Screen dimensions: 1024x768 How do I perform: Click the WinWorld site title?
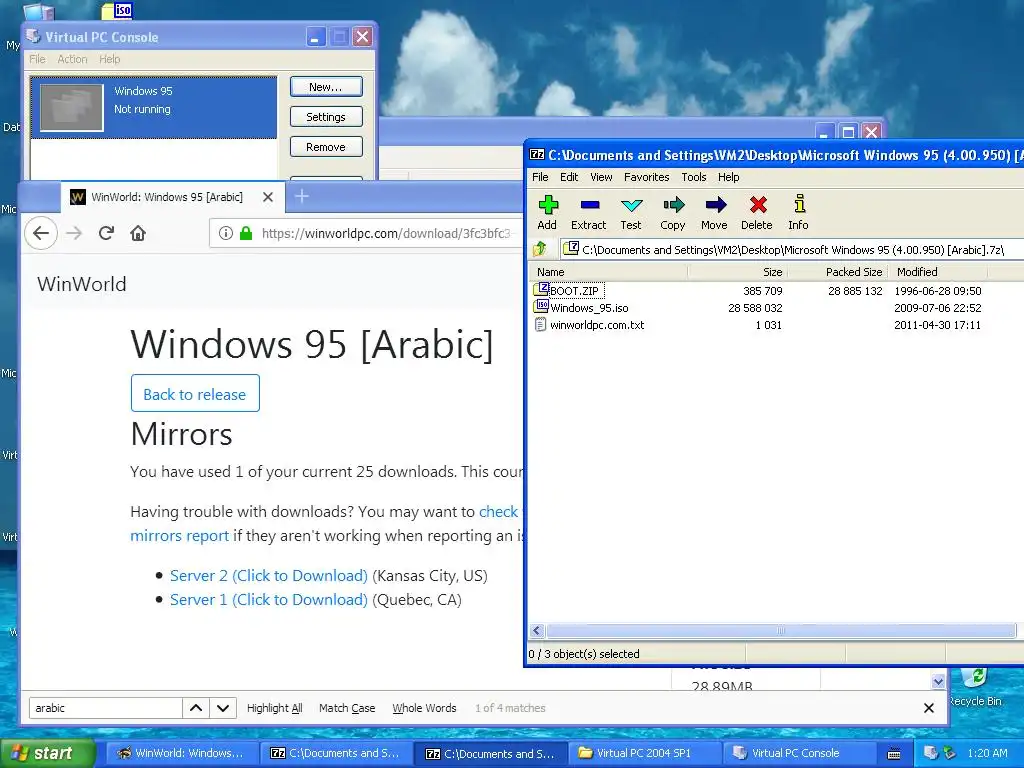click(x=82, y=284)
